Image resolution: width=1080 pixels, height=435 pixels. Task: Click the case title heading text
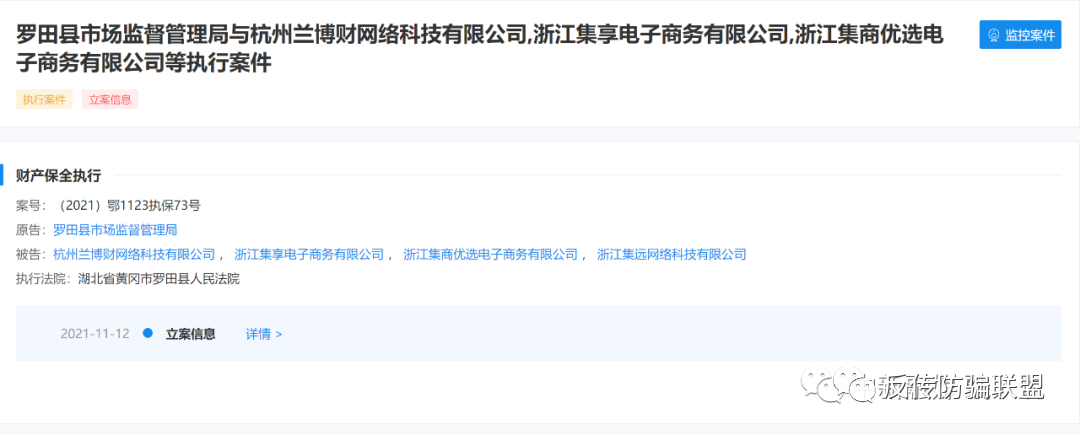click(479, 48)
